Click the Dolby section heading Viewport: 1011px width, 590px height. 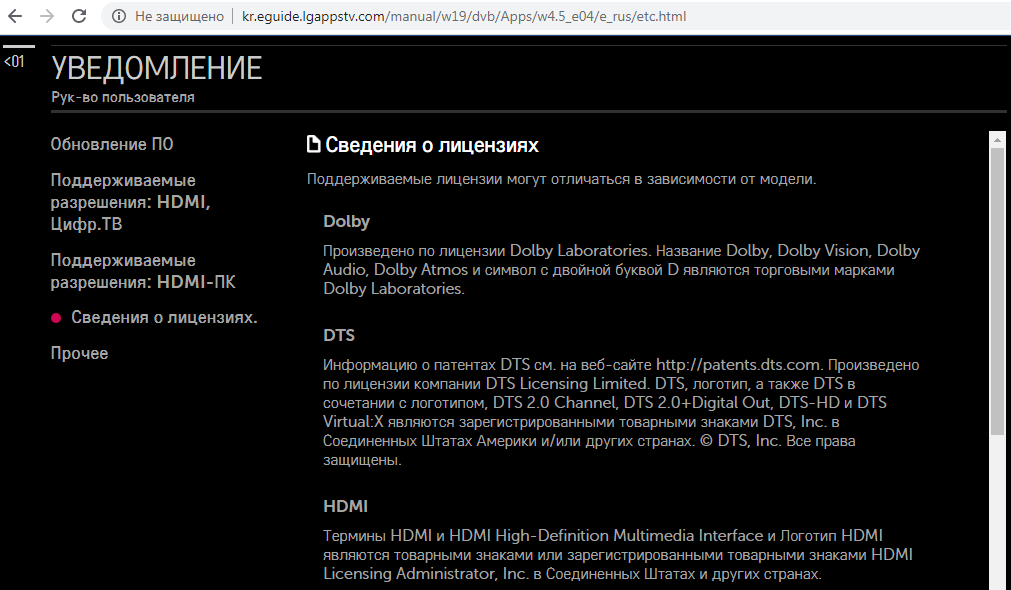pyautogui.click(x=347, y=222)
